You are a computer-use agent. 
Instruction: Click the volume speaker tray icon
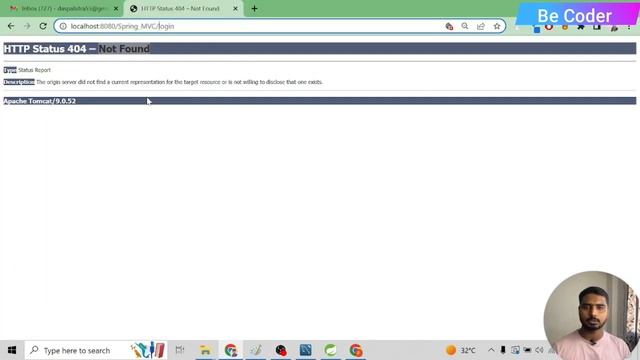[539, 350]
